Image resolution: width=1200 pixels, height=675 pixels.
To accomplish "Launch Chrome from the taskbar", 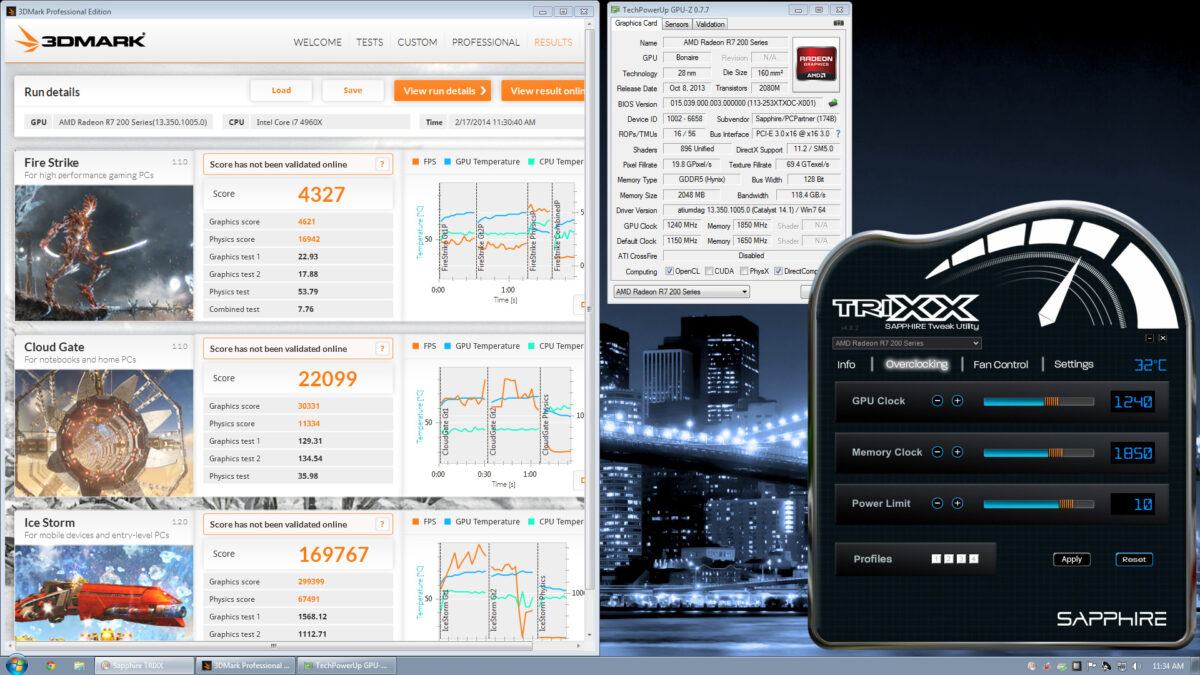I will coord(51,665).
